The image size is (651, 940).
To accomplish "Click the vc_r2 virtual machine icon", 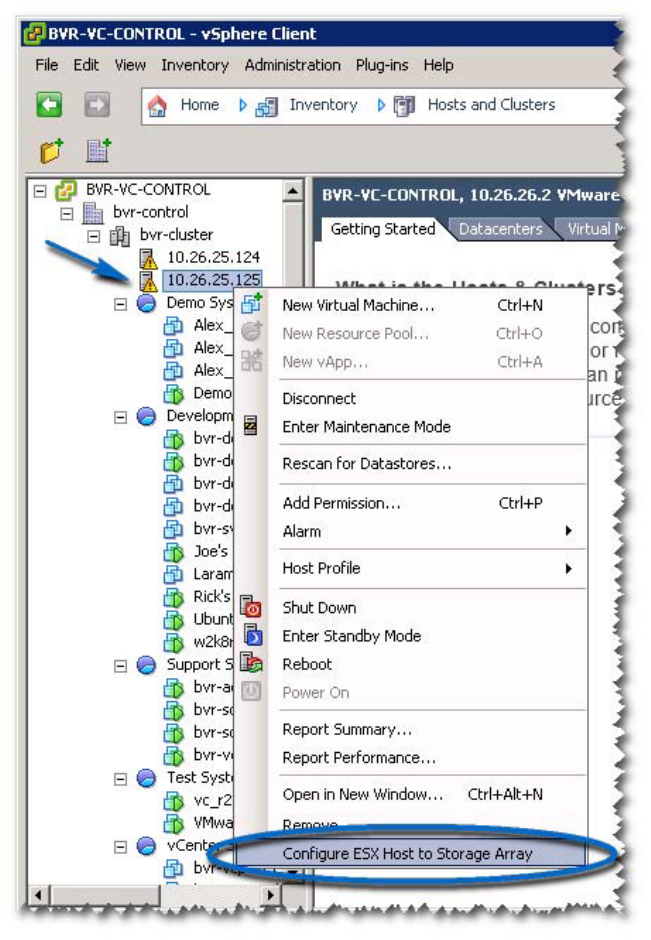I will 173,801.
